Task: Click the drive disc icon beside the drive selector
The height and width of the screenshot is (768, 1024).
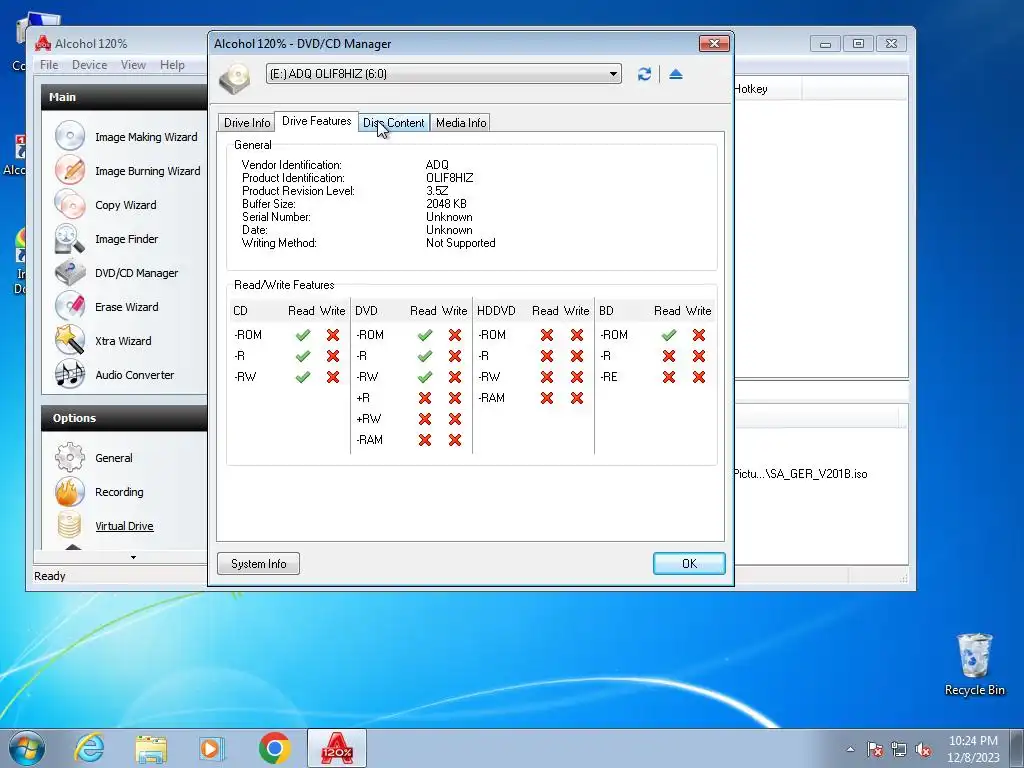Action: pos(235,78)
